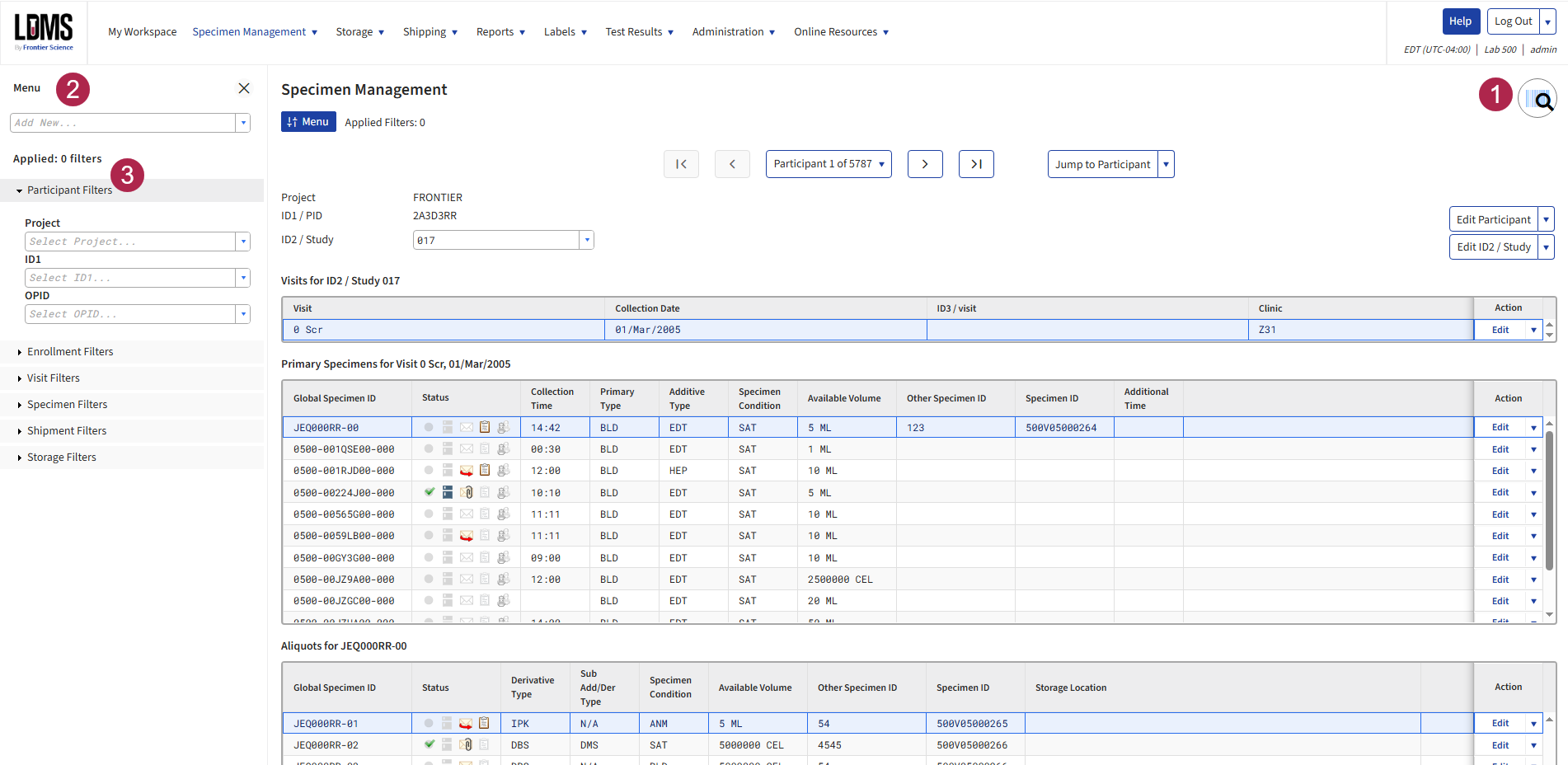This screenshot has height=765, width=1568.
Task: Expand Shipment Filters
Action: [x=132, y=431]
